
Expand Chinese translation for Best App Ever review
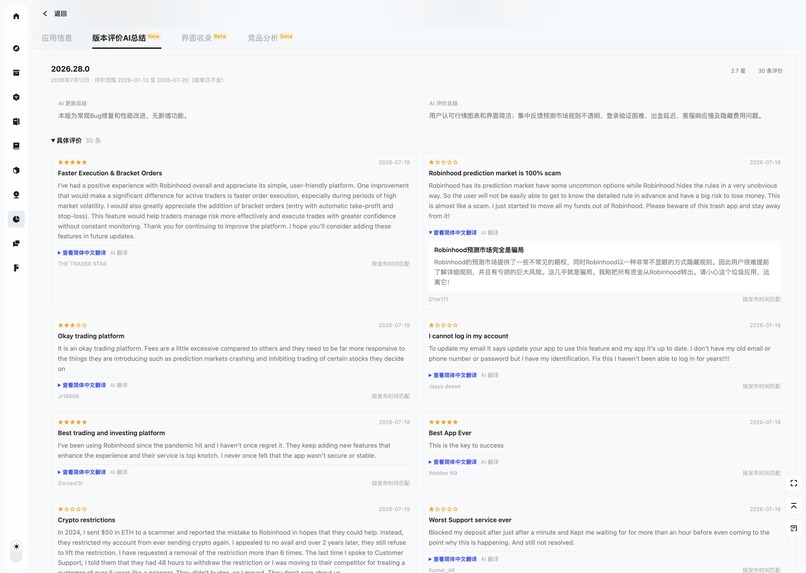(453, 462)
